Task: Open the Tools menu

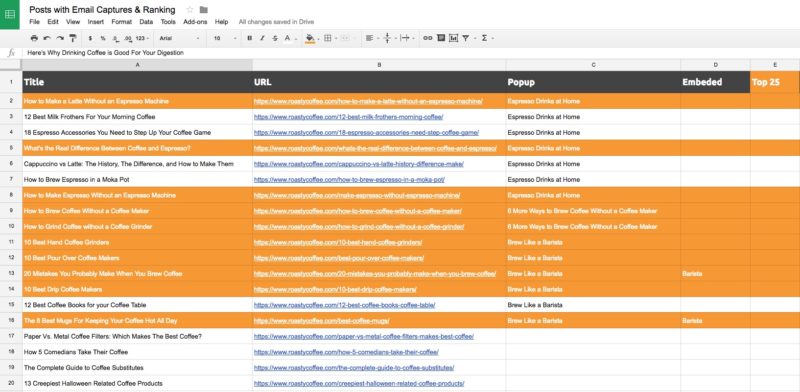Action: tap(168, 22)
